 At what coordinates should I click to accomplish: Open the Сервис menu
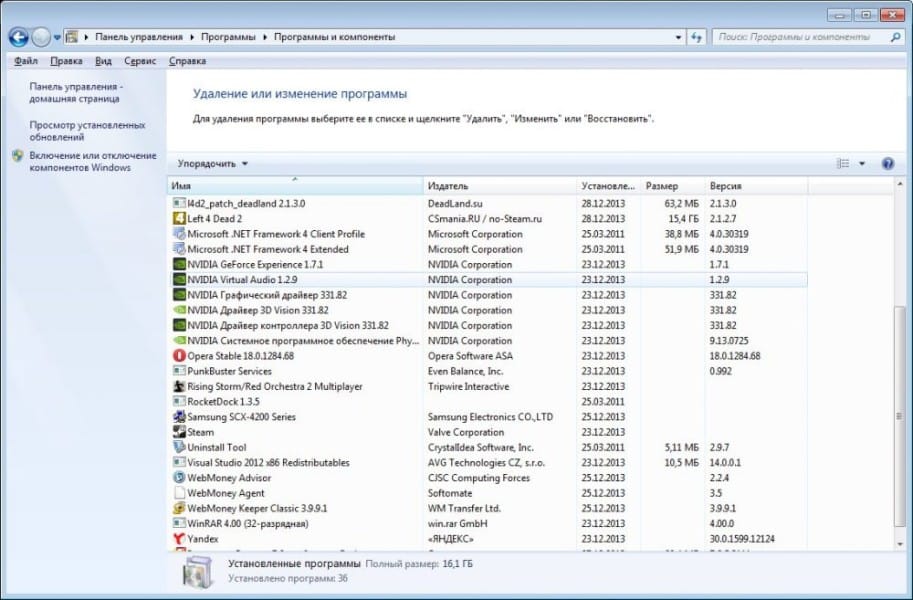140,60
